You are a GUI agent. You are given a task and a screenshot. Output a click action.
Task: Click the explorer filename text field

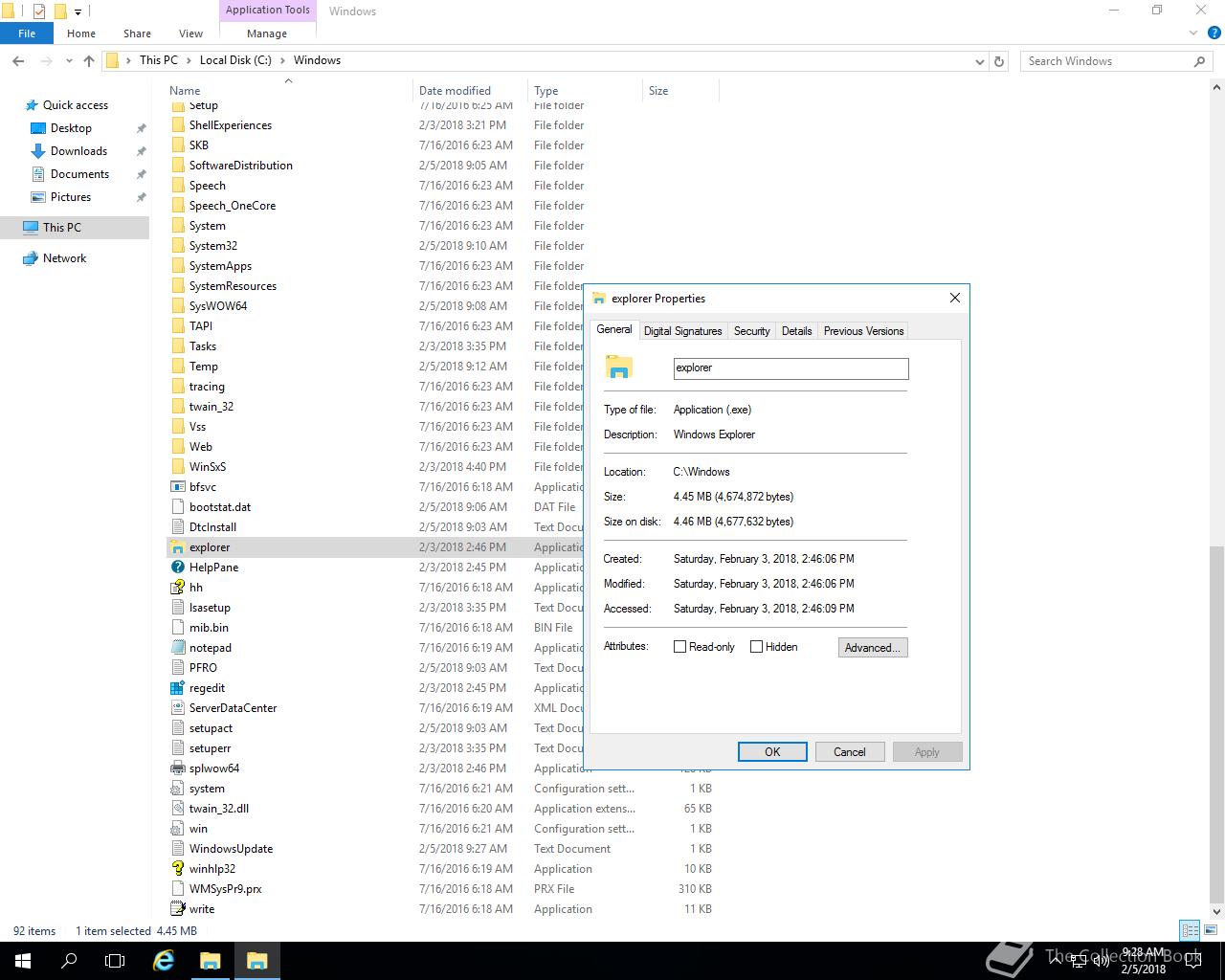pyautogui.click(x=791, y=368)
